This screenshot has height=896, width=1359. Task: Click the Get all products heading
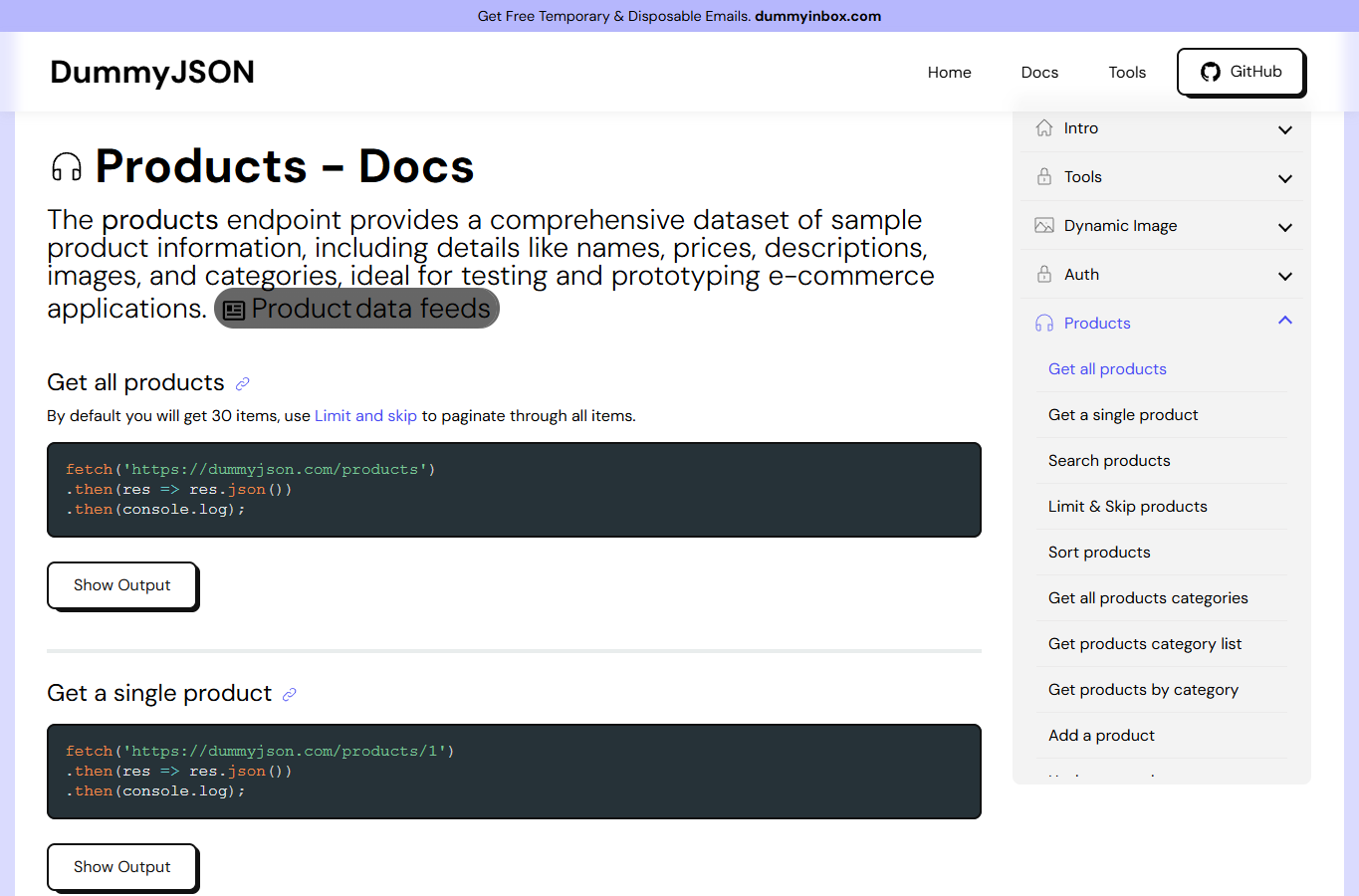pos(135,382)
